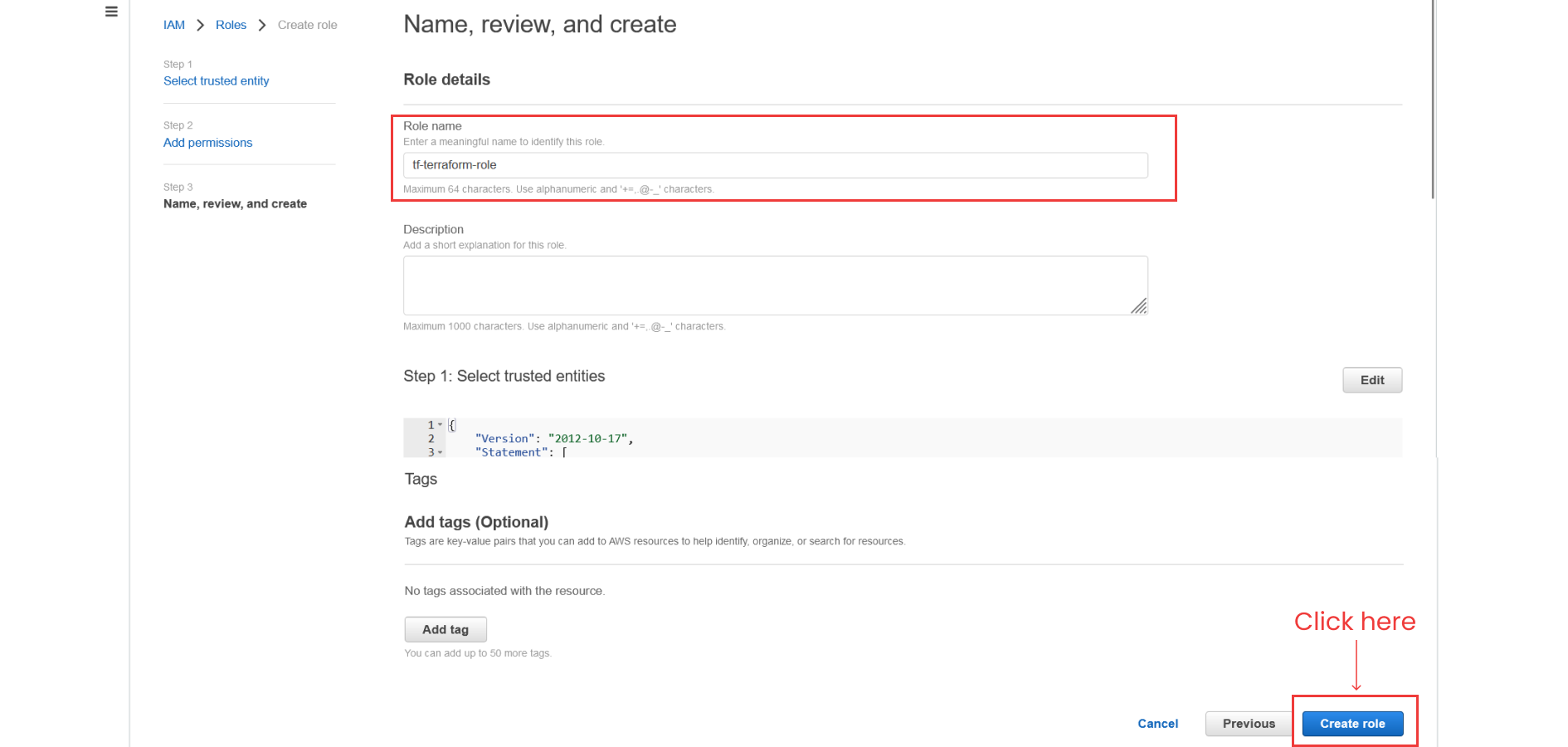Return to Add permissions step

[x=207, y=143]
